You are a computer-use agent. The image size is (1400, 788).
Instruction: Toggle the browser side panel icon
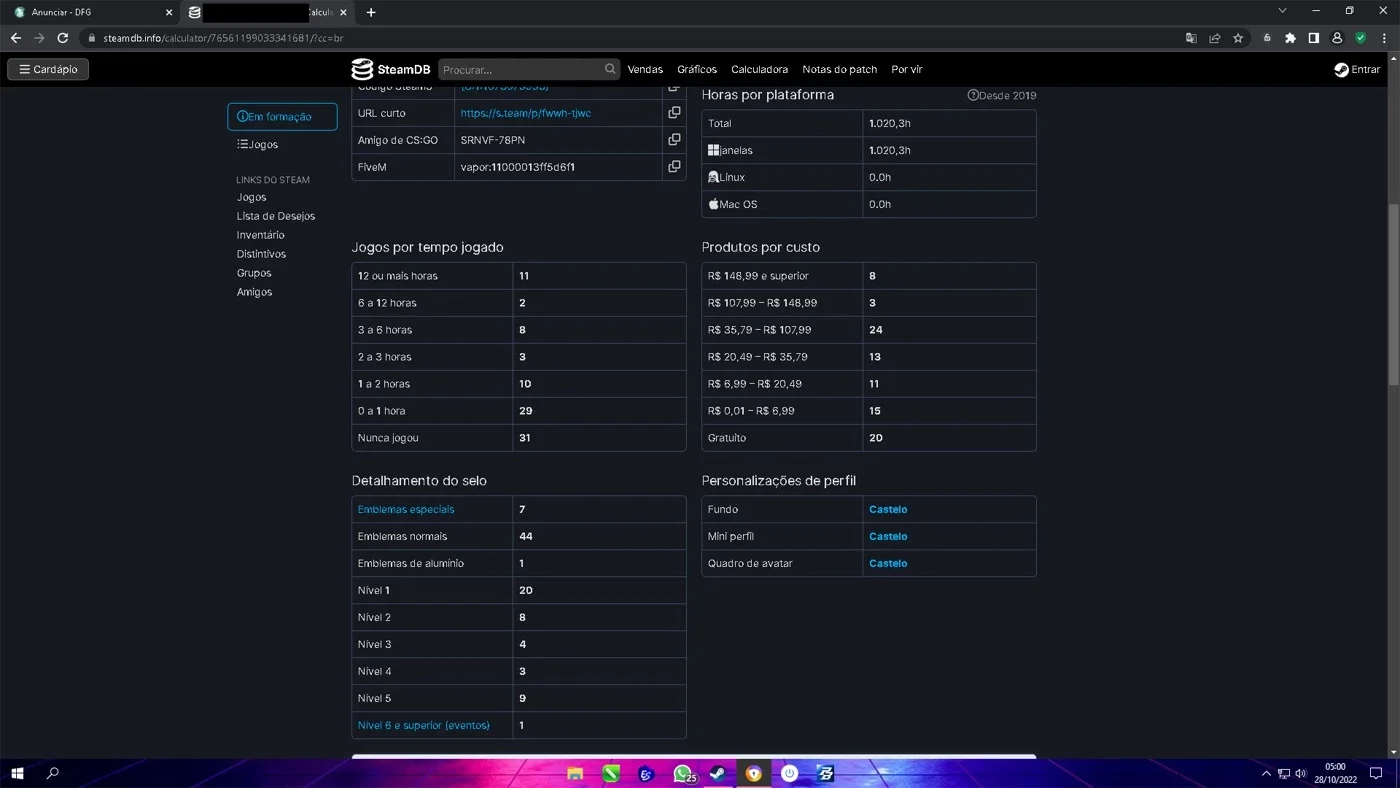[1314, 38]
